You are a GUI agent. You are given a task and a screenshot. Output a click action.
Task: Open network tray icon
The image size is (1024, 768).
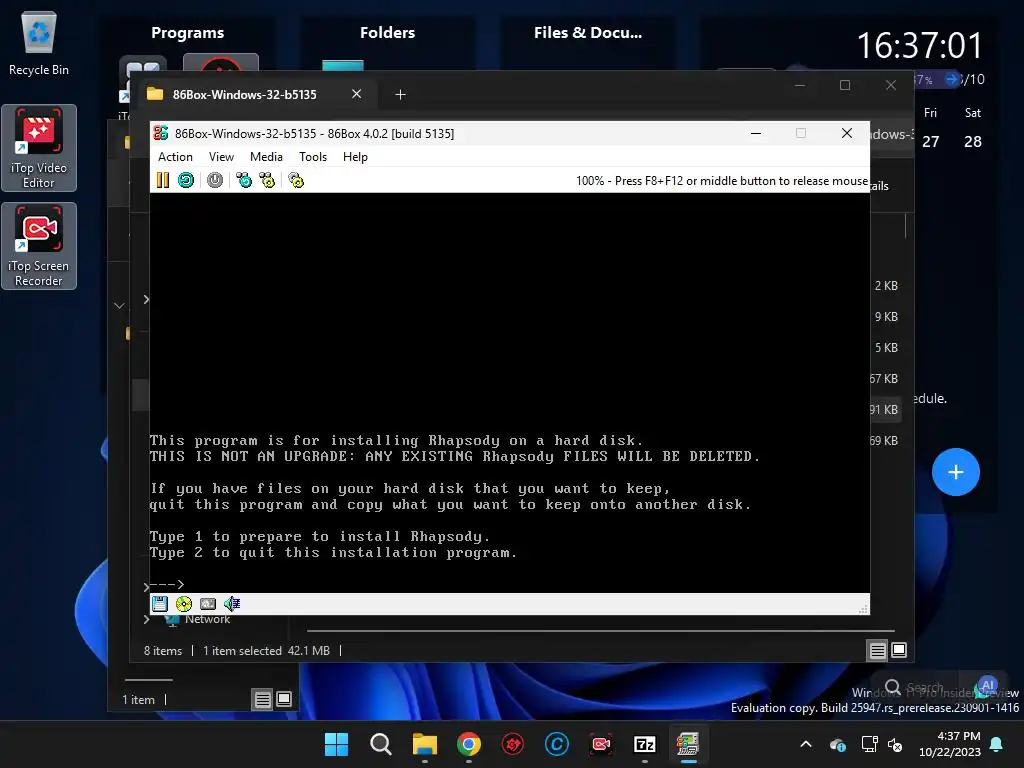click(869, 744)
